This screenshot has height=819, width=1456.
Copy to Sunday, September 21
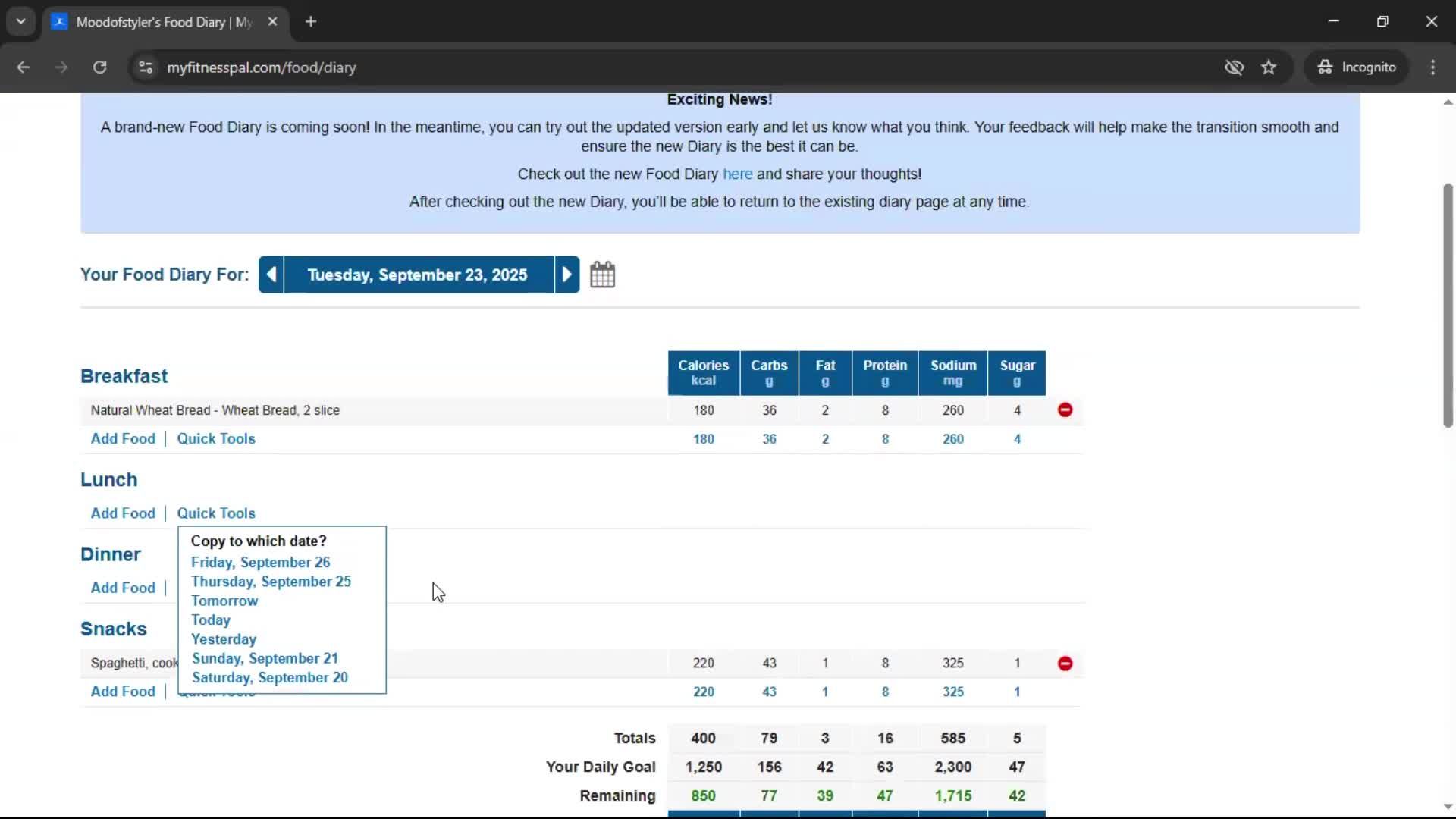click(265, 658)
